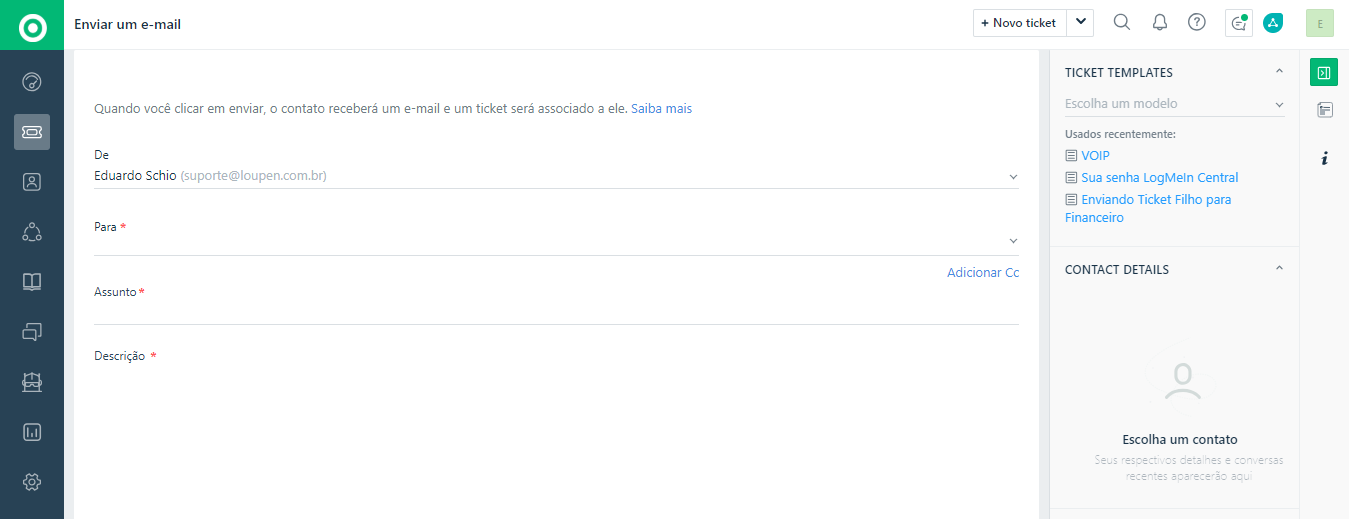The image size is (1349, 519).
Task: Click the + Novo ticket button
Action: coord(1019,23)
